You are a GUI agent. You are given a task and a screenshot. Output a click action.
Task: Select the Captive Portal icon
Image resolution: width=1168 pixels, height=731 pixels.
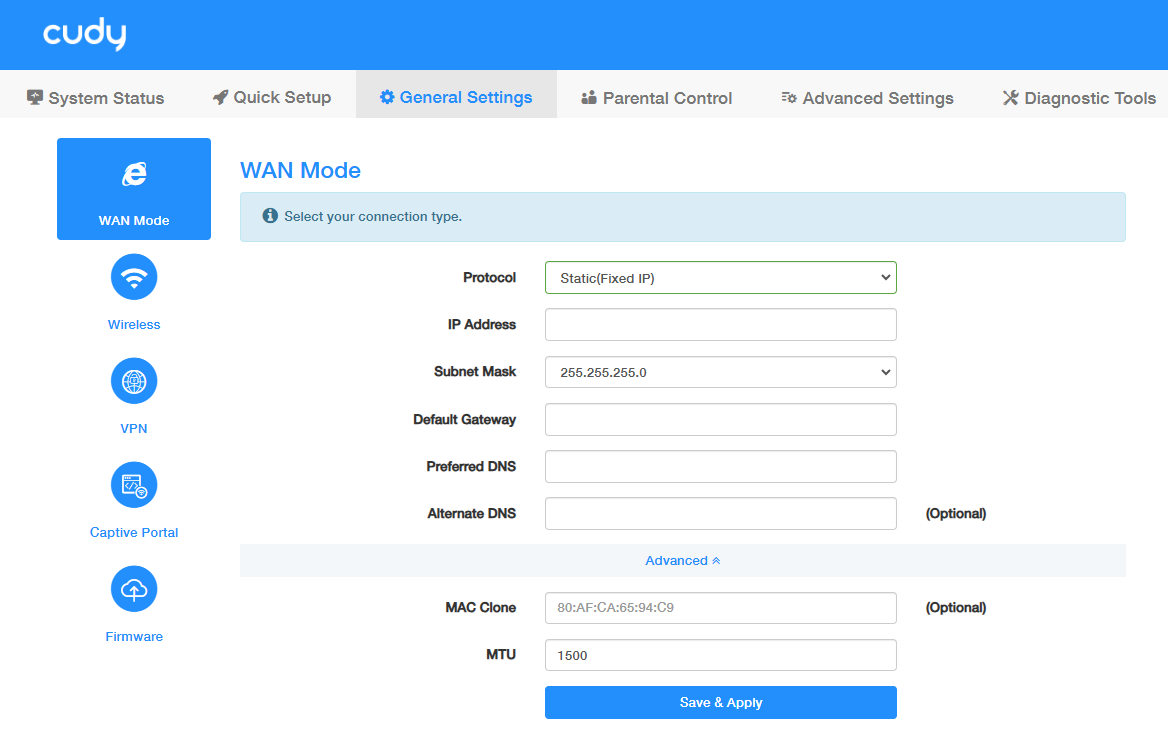click(x=134, y=485)
